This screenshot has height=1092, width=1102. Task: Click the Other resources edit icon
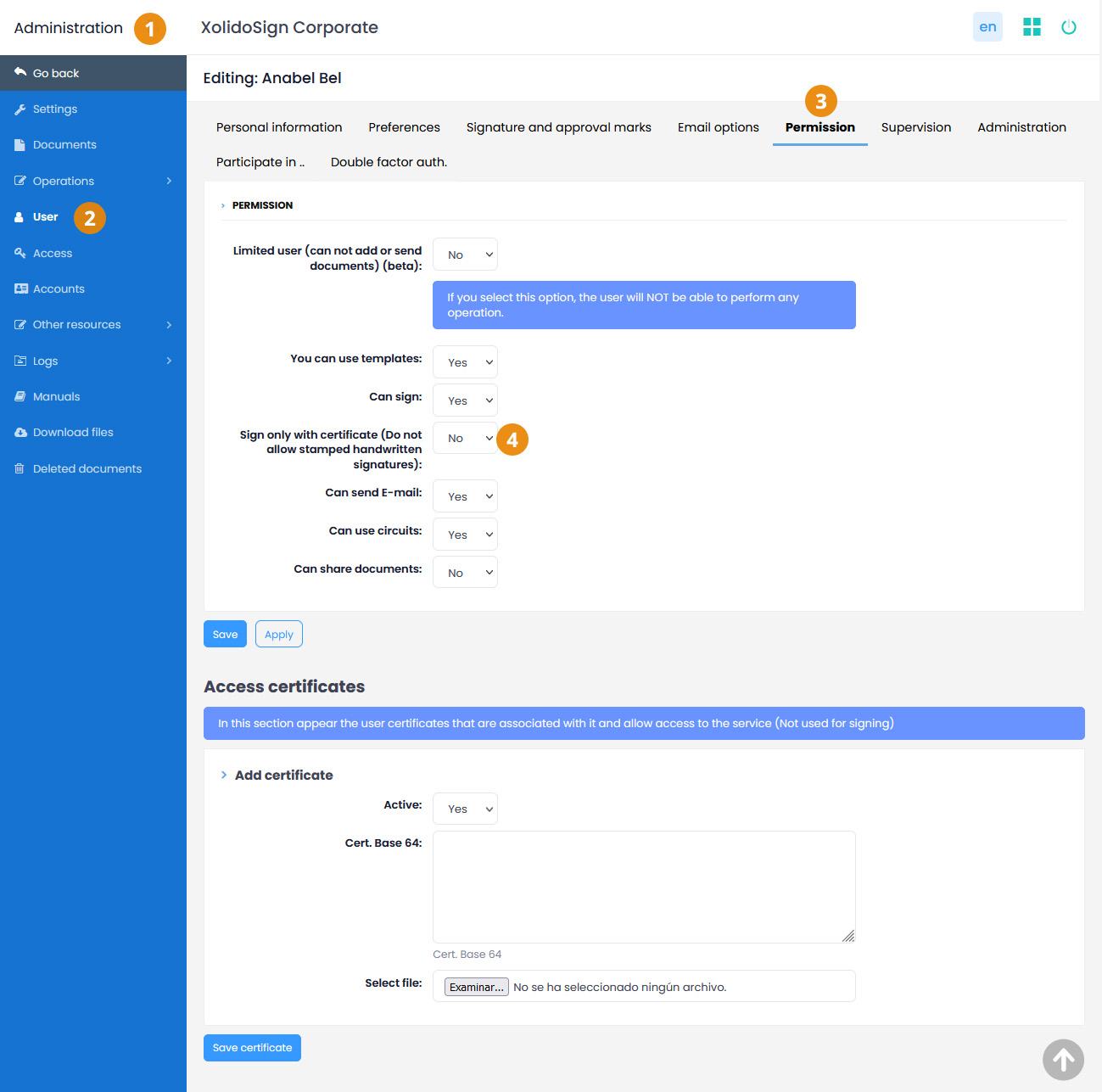[20, 324]
